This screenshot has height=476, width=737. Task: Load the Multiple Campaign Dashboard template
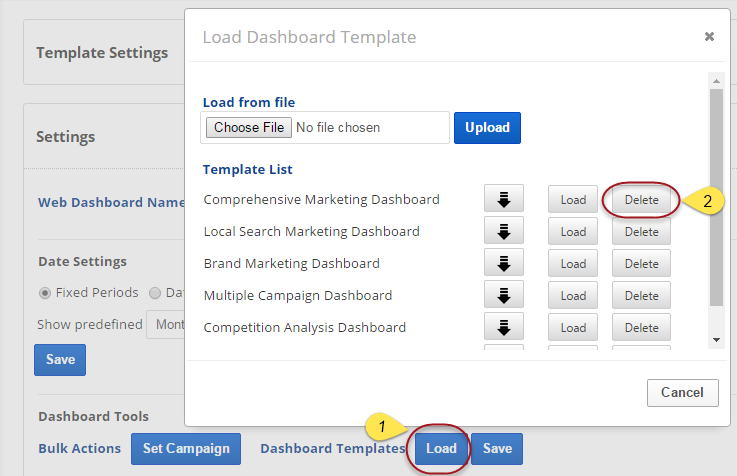[x=573, y=295]
